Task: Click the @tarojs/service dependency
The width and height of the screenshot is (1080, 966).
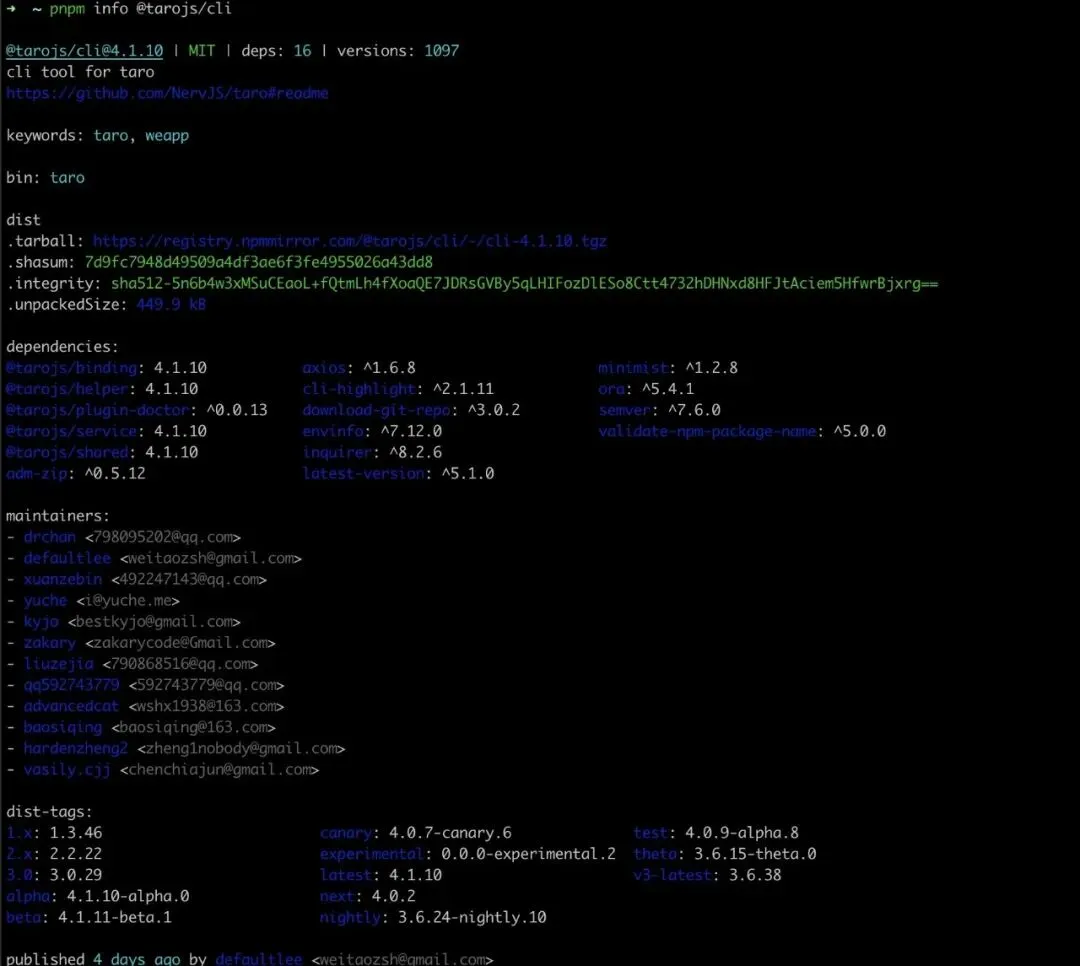Action: 72,431
